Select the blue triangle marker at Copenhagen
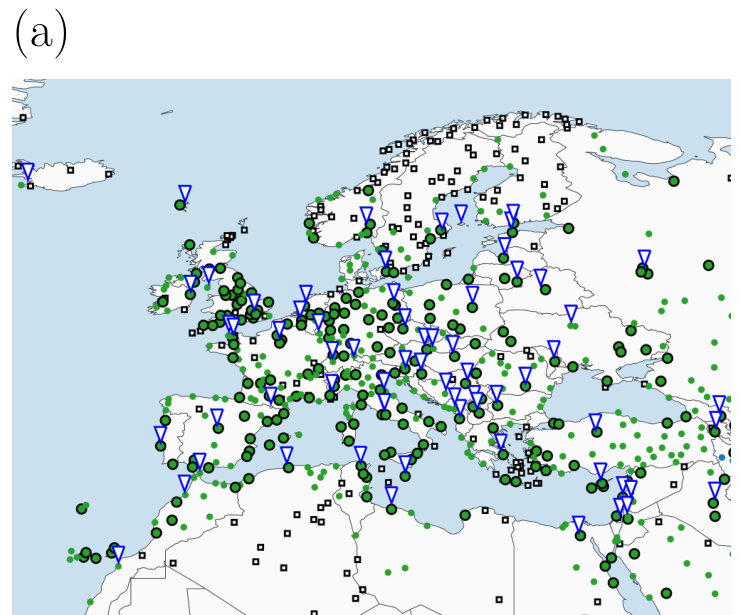 click(x=386, y=259)
